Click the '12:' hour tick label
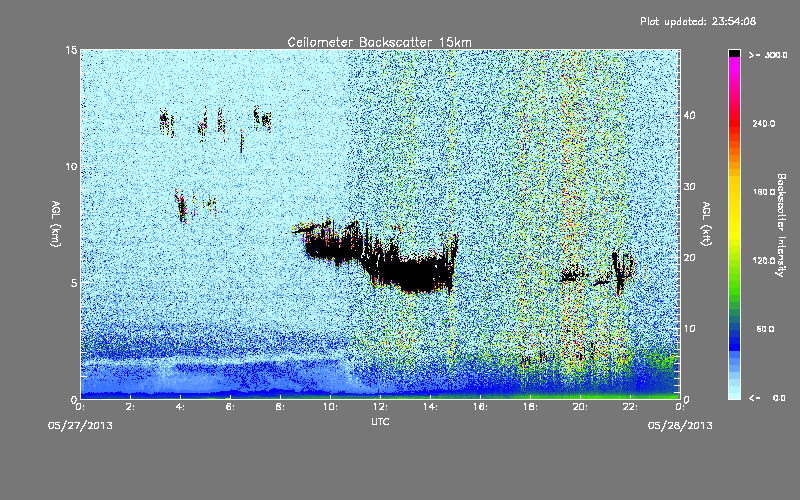Image resolution: width=800 pixels, height=500 pixels. pos(380,407)
